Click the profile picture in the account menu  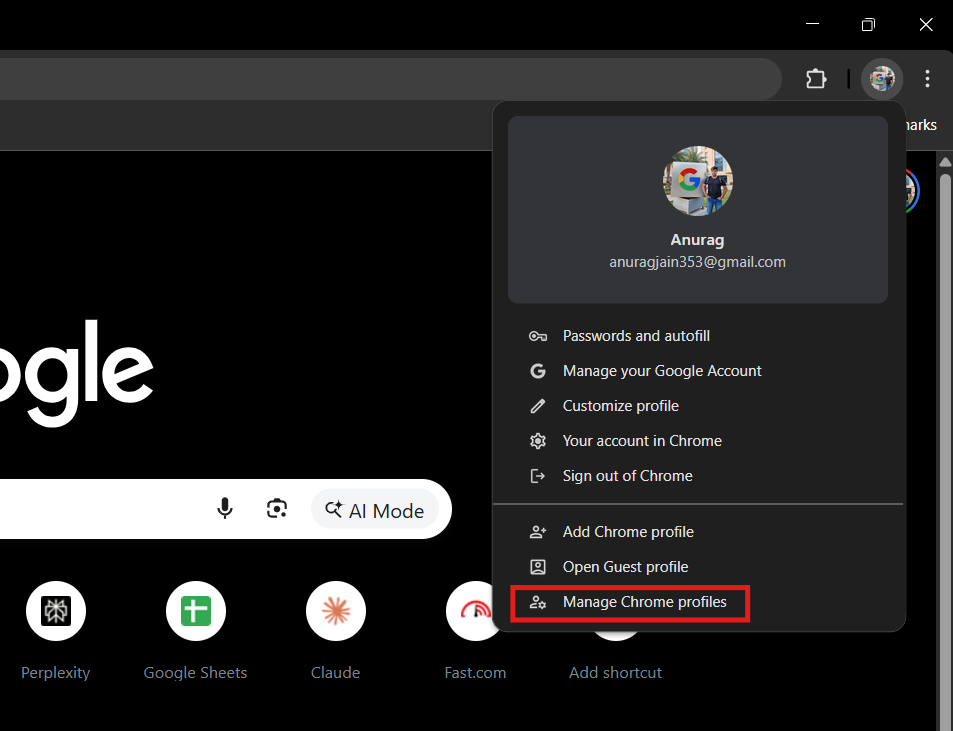(x=697, y=181)
